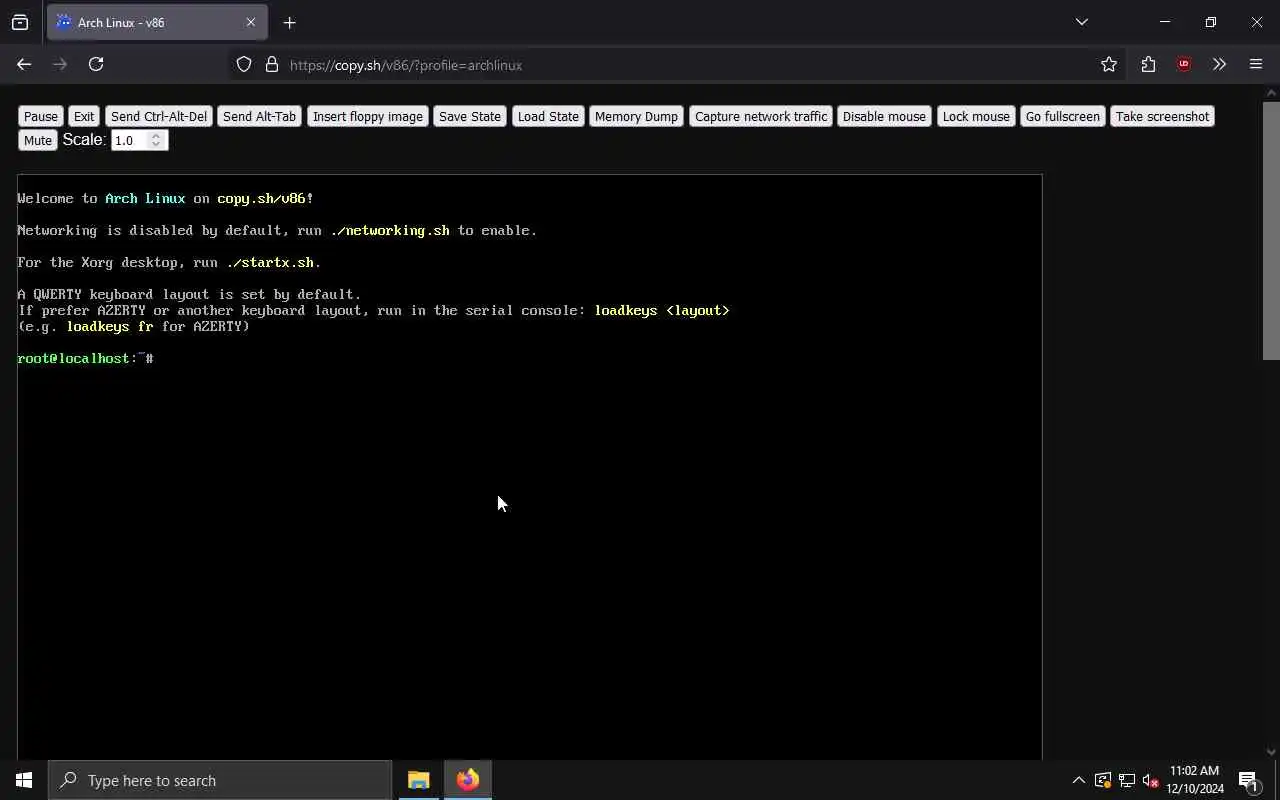The height and width of the screenshot is (800, 1280).
Task: Click the page vertical scrollbar thumb
Action: pos(1271,230)
